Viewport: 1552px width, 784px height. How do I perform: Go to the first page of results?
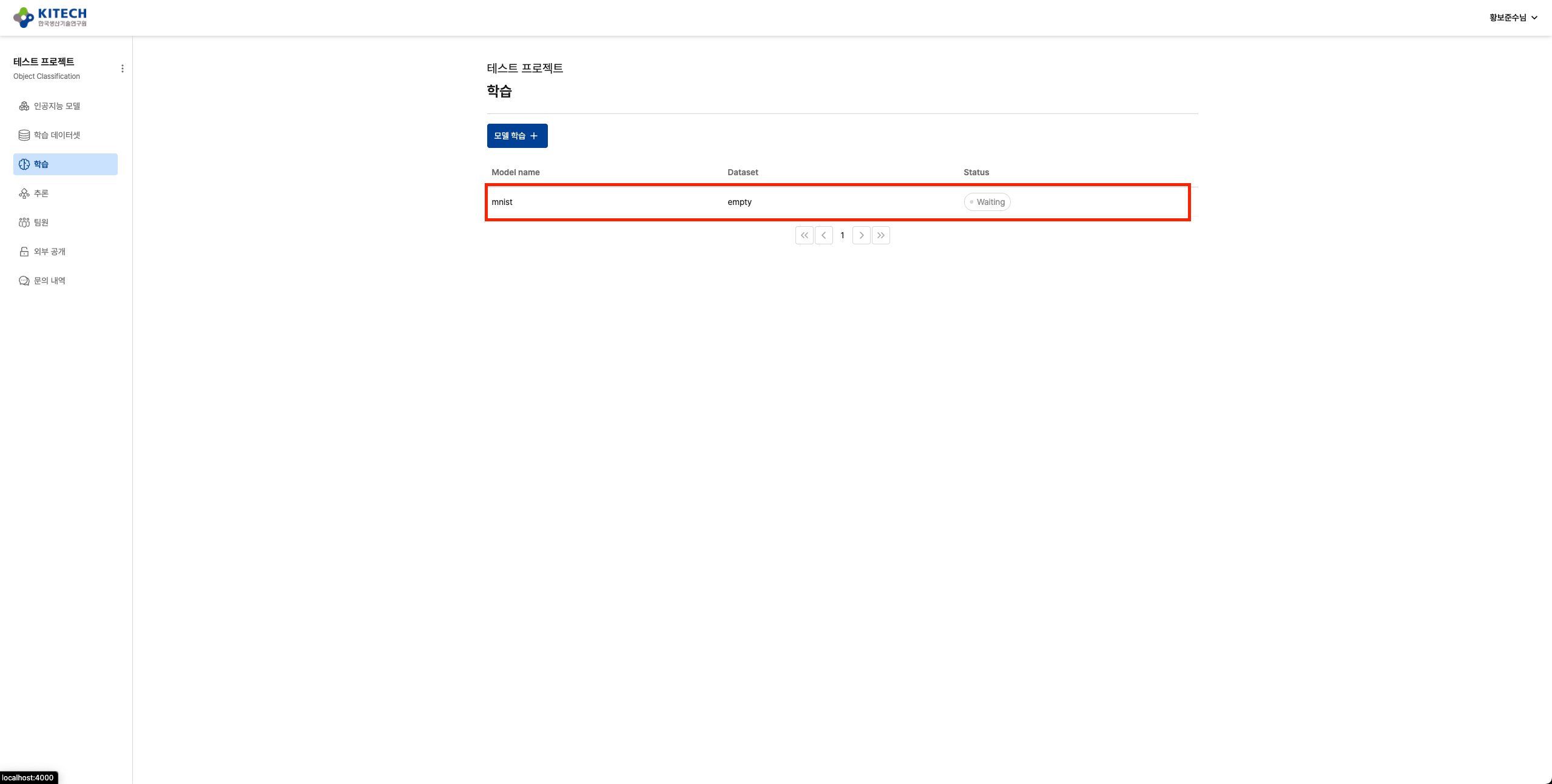pyautogui.click(x=804, y=235)
